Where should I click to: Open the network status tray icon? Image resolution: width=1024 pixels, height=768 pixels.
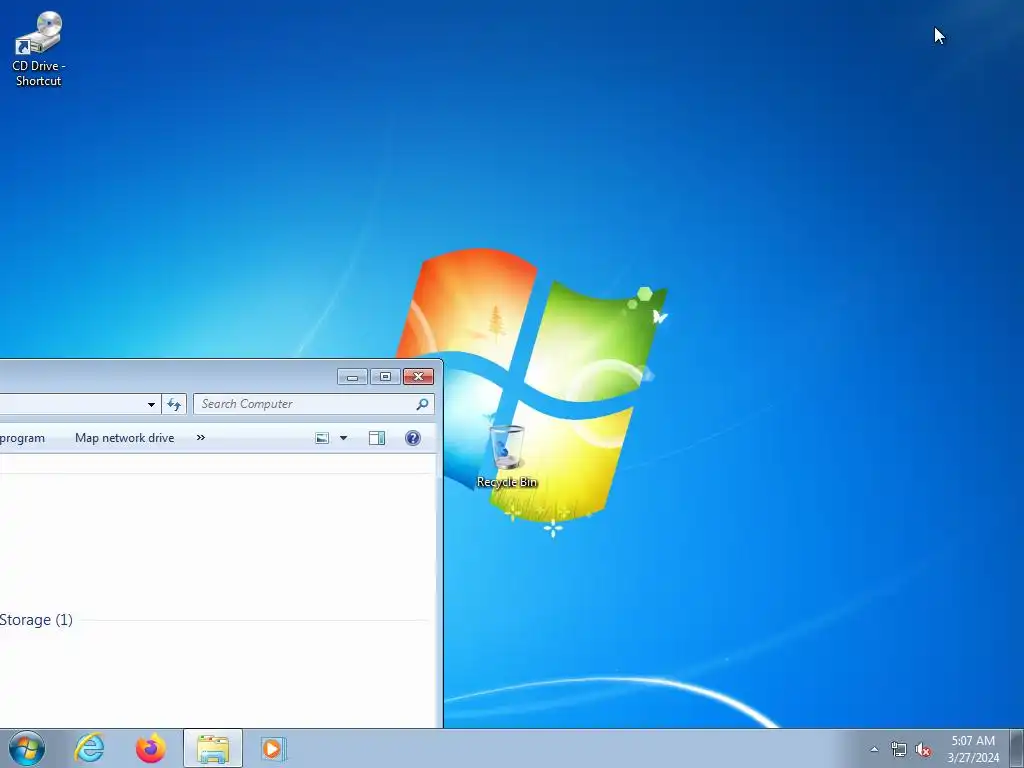tap(899, 750)
